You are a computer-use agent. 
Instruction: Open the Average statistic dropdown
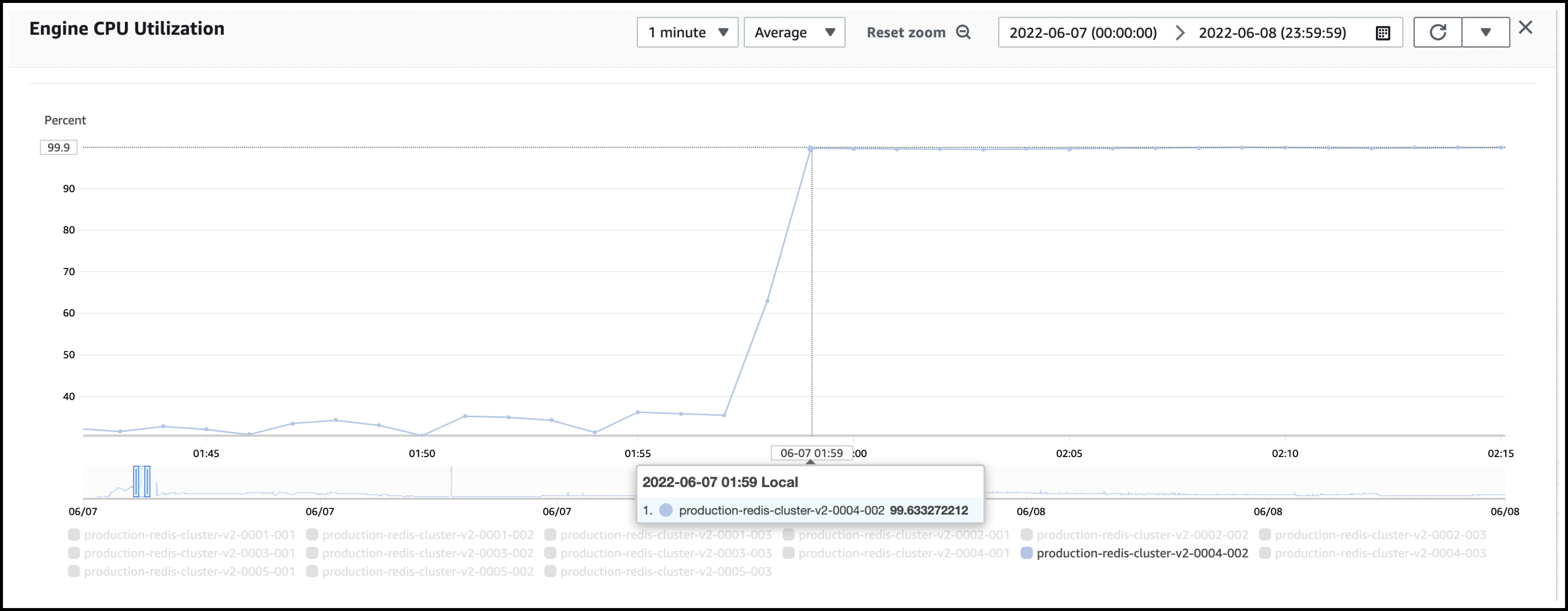pyautogui.click(x=794, y=32)
